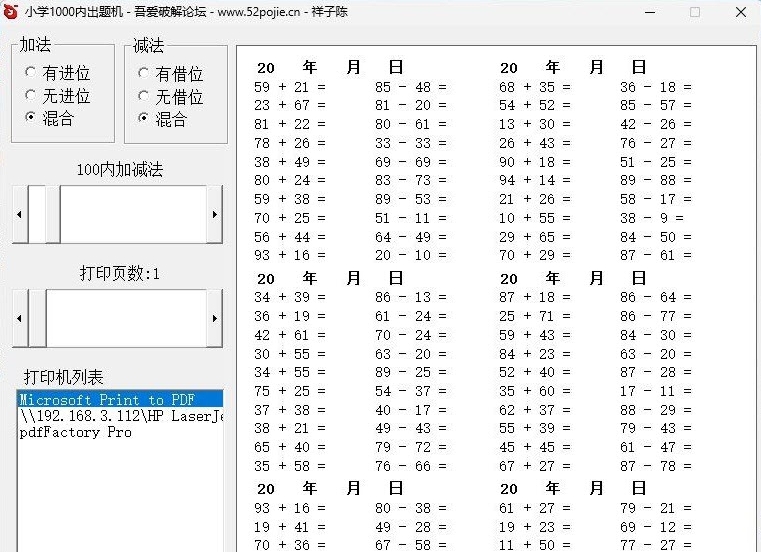This screenshot has width=761, height=552.
Task: Click problem 59 + 21 = in preview
Action: (x=290, y=87)
